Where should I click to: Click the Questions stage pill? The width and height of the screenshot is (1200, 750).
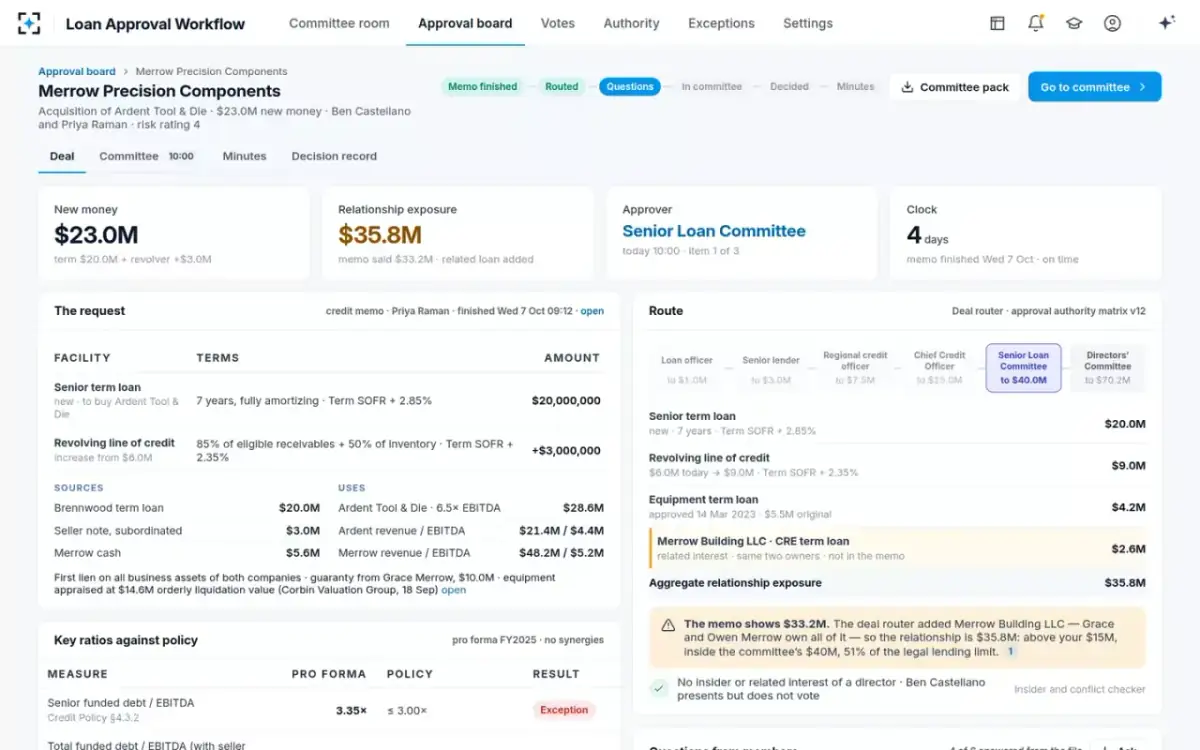coord(630,87)
